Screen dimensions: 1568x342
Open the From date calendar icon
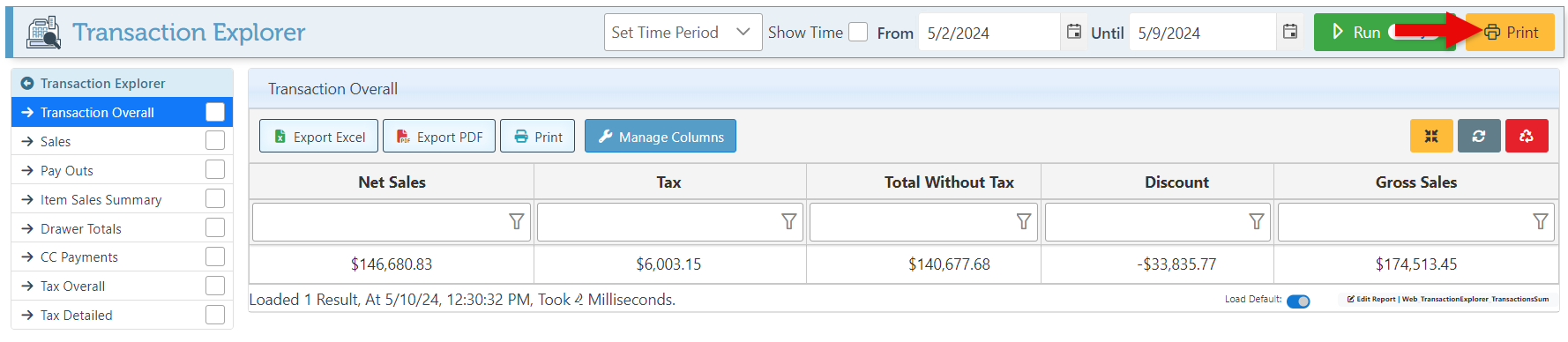(x=1074, y=32)
